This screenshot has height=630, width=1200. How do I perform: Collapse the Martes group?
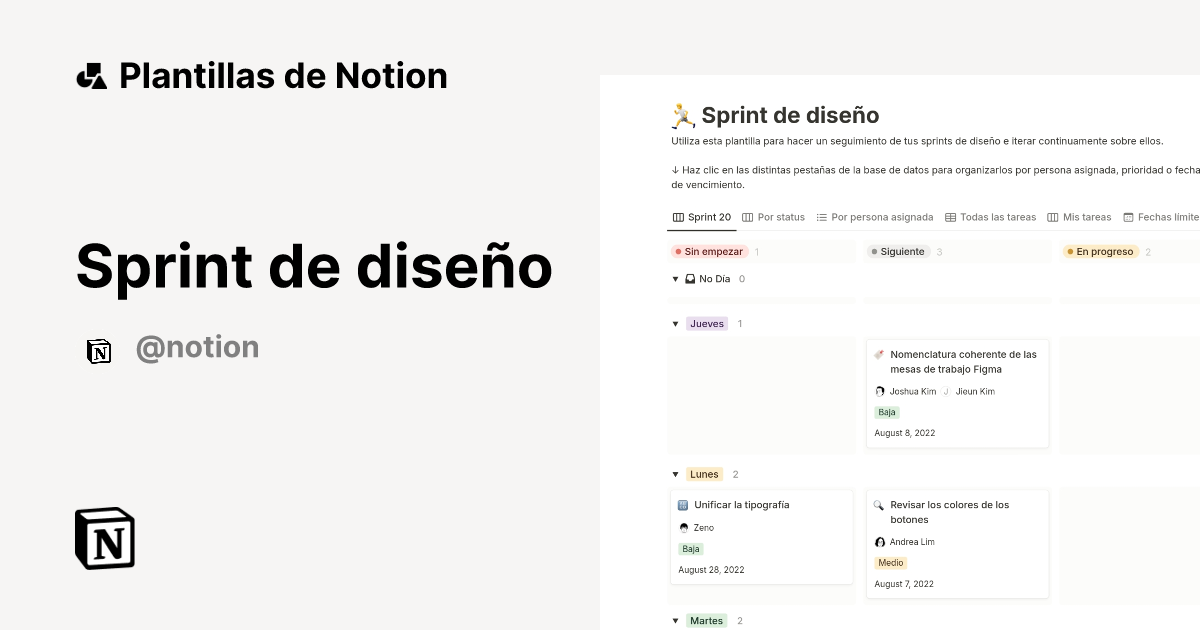point(676,620)
